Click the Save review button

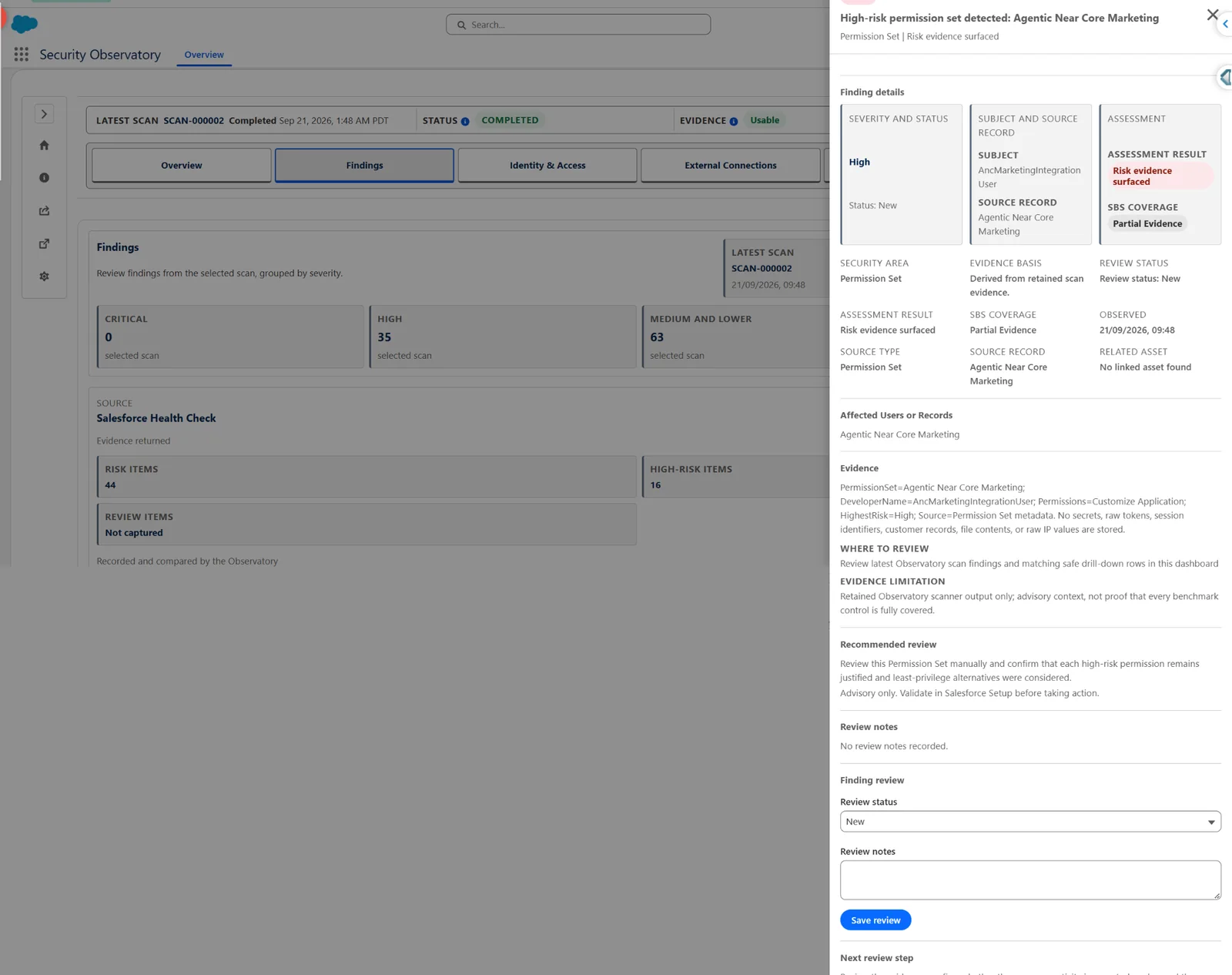(875, 920)
